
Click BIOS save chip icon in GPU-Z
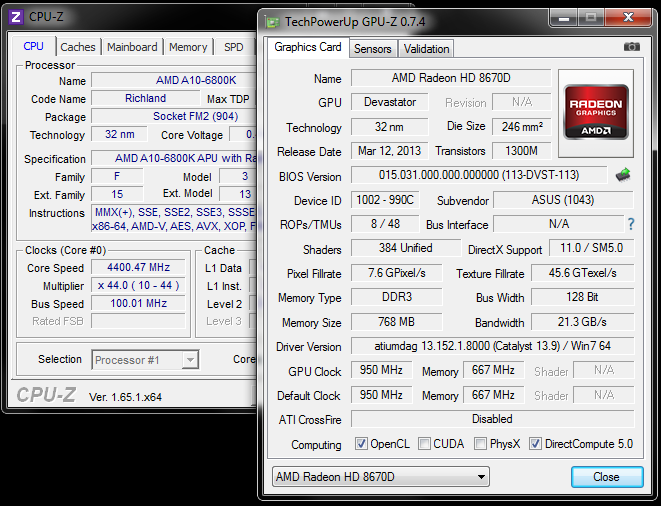[x=623, y=174]
